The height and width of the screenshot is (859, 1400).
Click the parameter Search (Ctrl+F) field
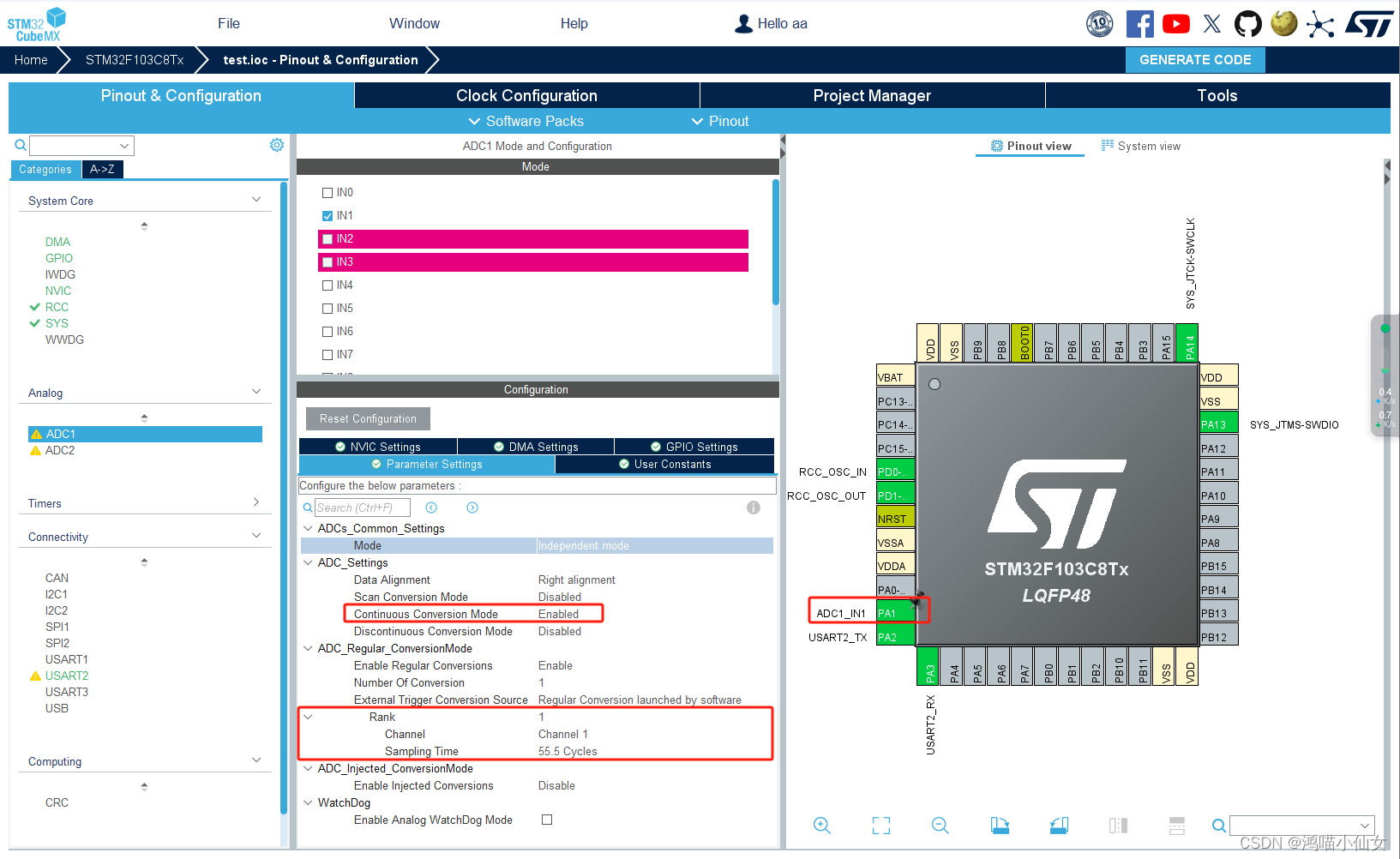click(x=363, y=508)
